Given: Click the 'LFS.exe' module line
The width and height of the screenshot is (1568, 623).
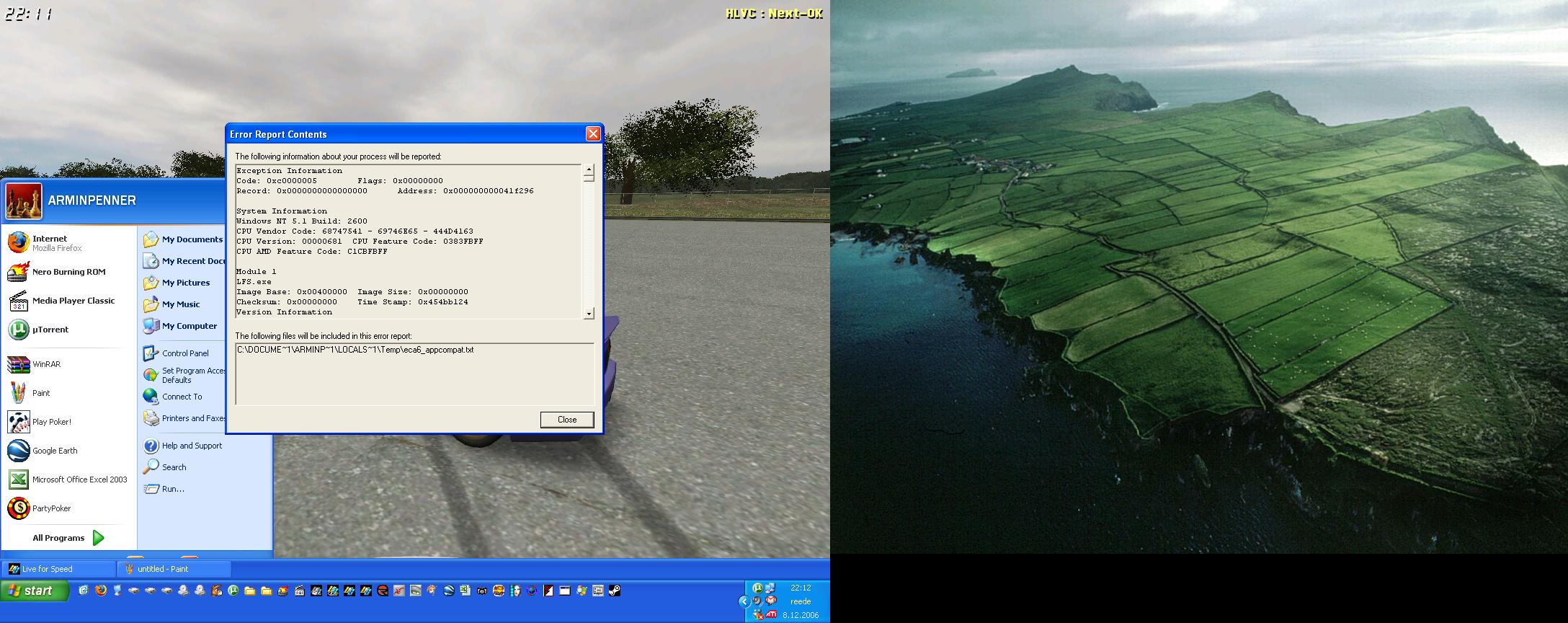Looking at the screenshot, I should 254,282.
